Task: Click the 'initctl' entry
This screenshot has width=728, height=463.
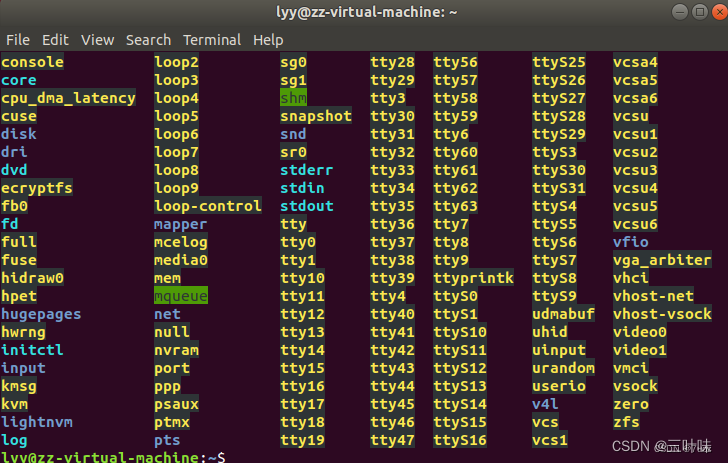Action: [x=32, y=350]
